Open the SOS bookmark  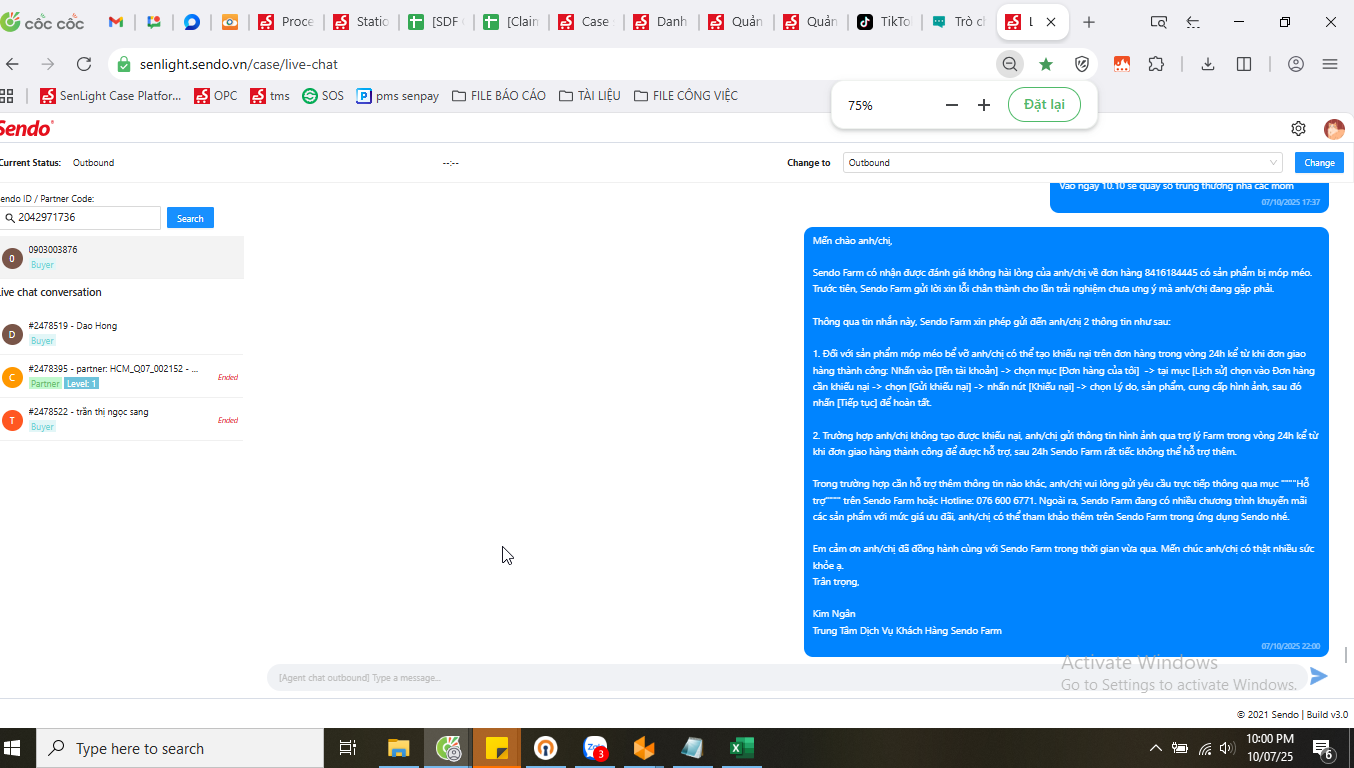coord(323,96)
